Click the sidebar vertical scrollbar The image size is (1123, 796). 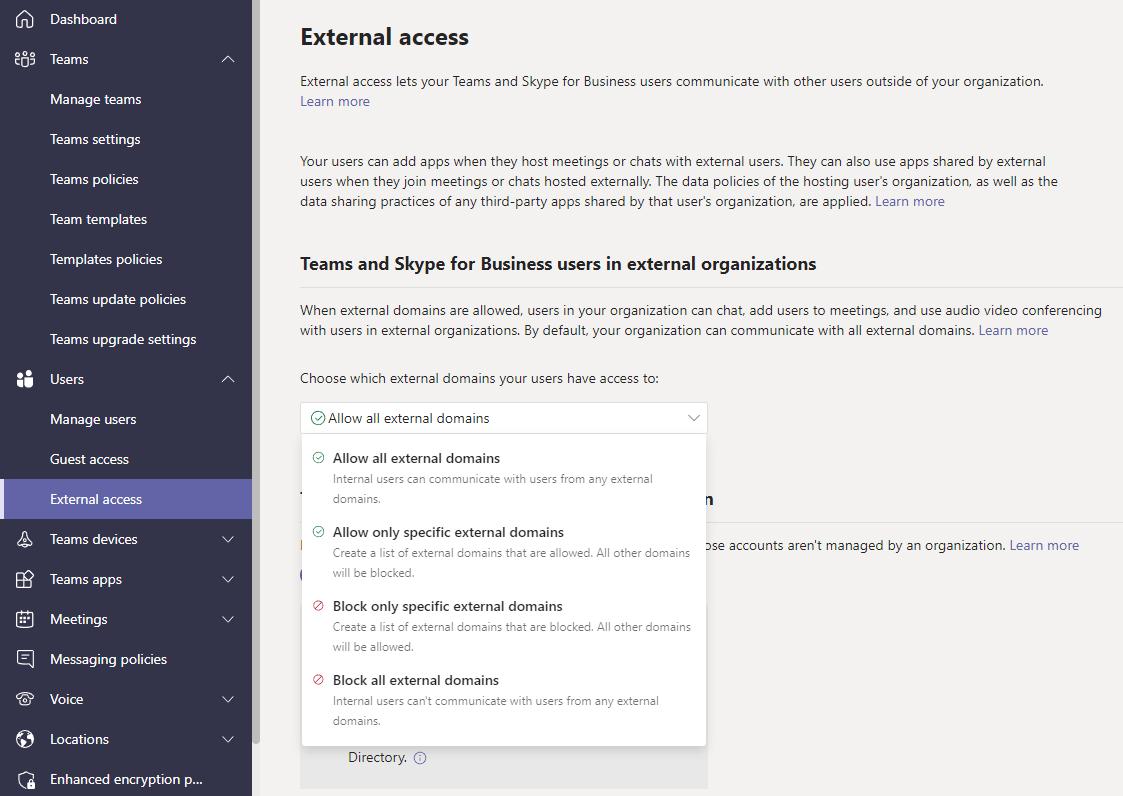(x=256, y=373)
